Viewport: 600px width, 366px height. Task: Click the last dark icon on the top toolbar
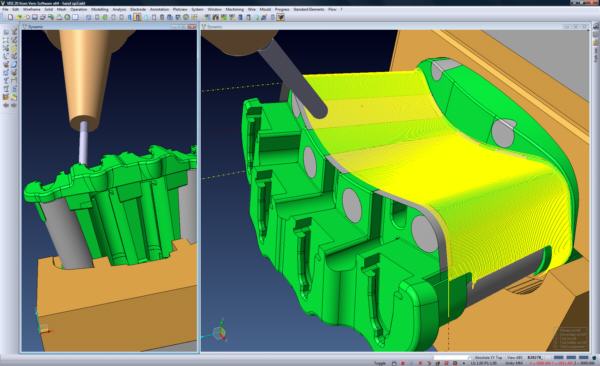[280, 17]
